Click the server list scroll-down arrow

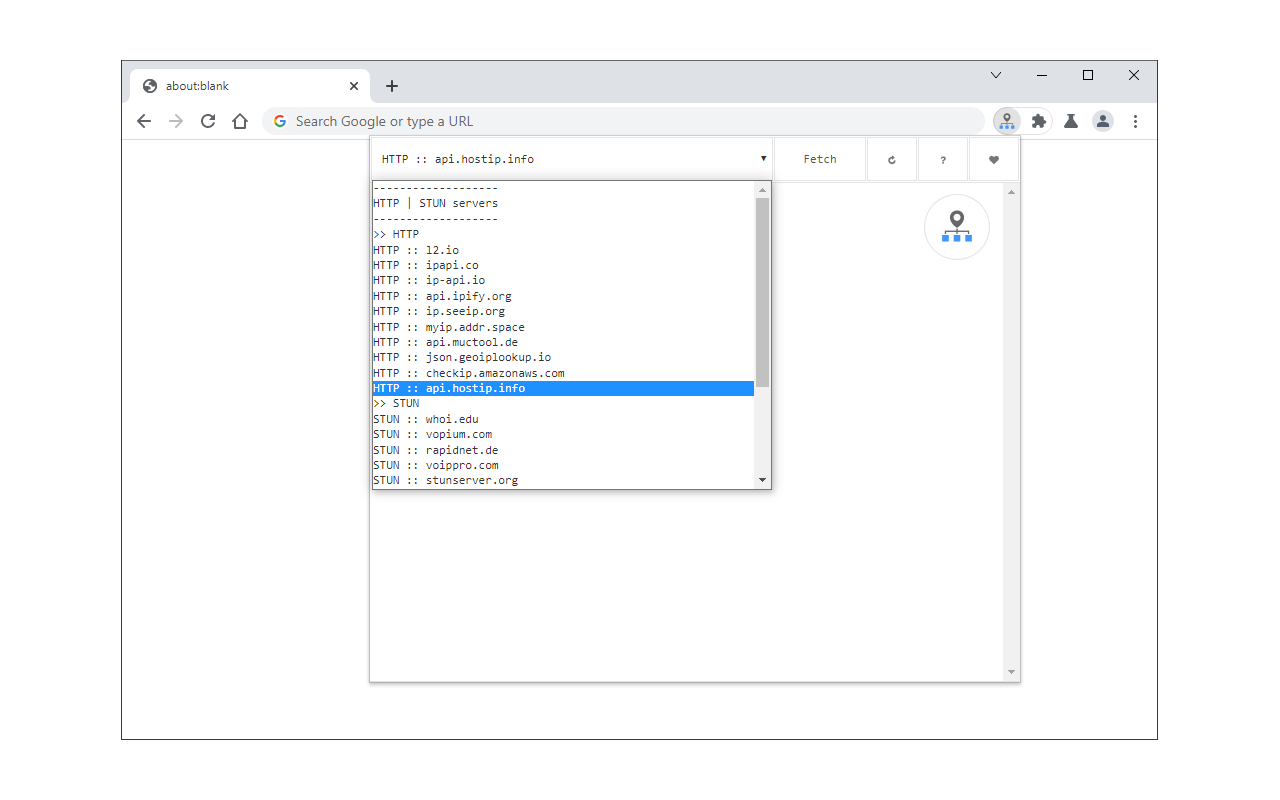762,480
